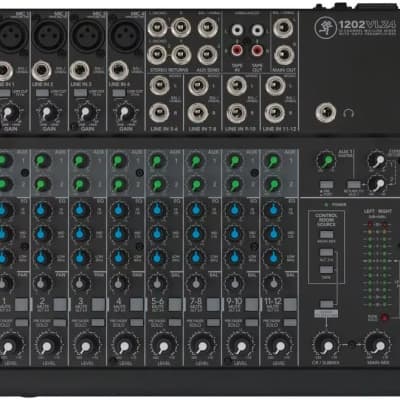
Task: Select Tape as the Control Room Source
Action: 326,270
